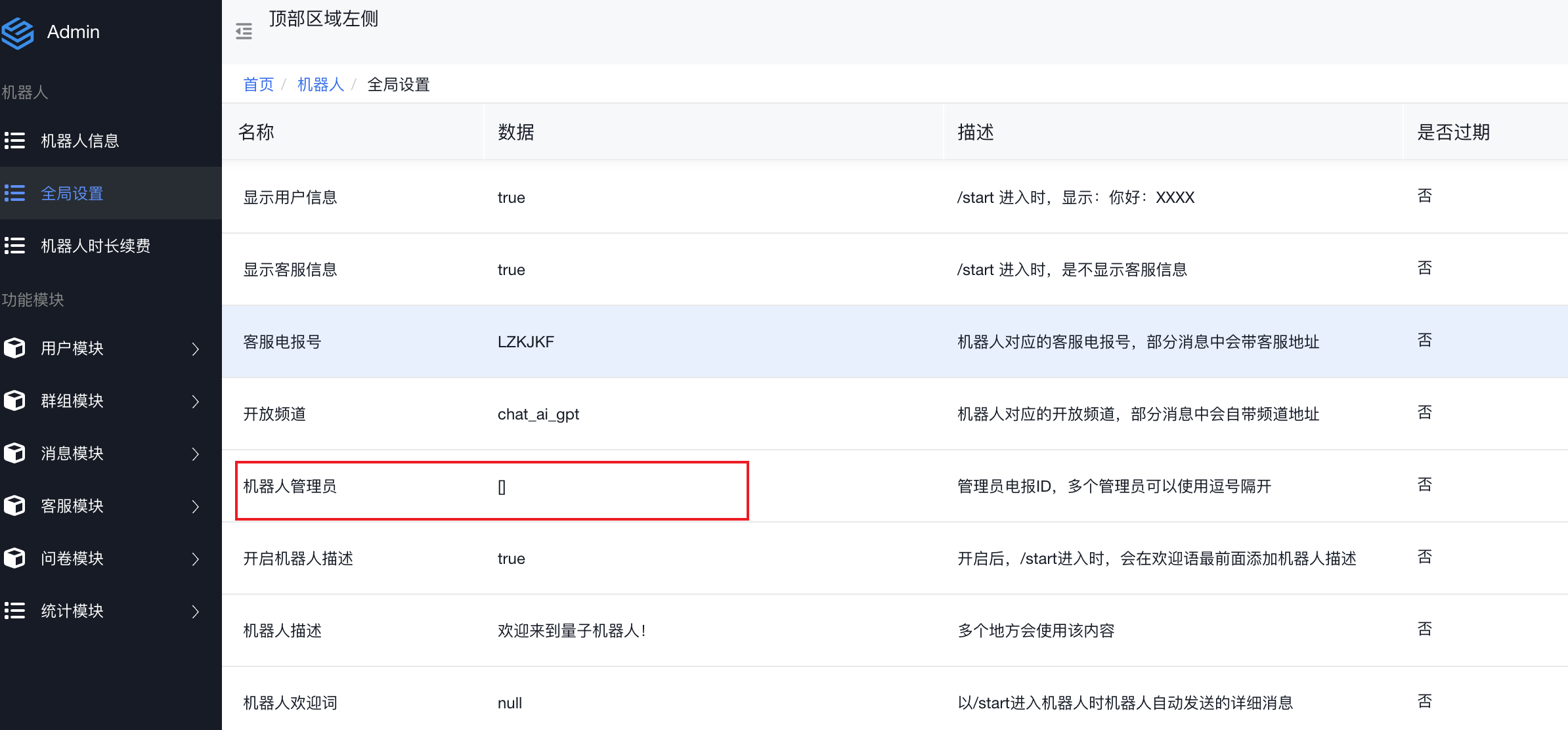Screen dimensions: 1568x730
Task: Expand the 统计模块 chevron arrow
Action: coord(195,611)
